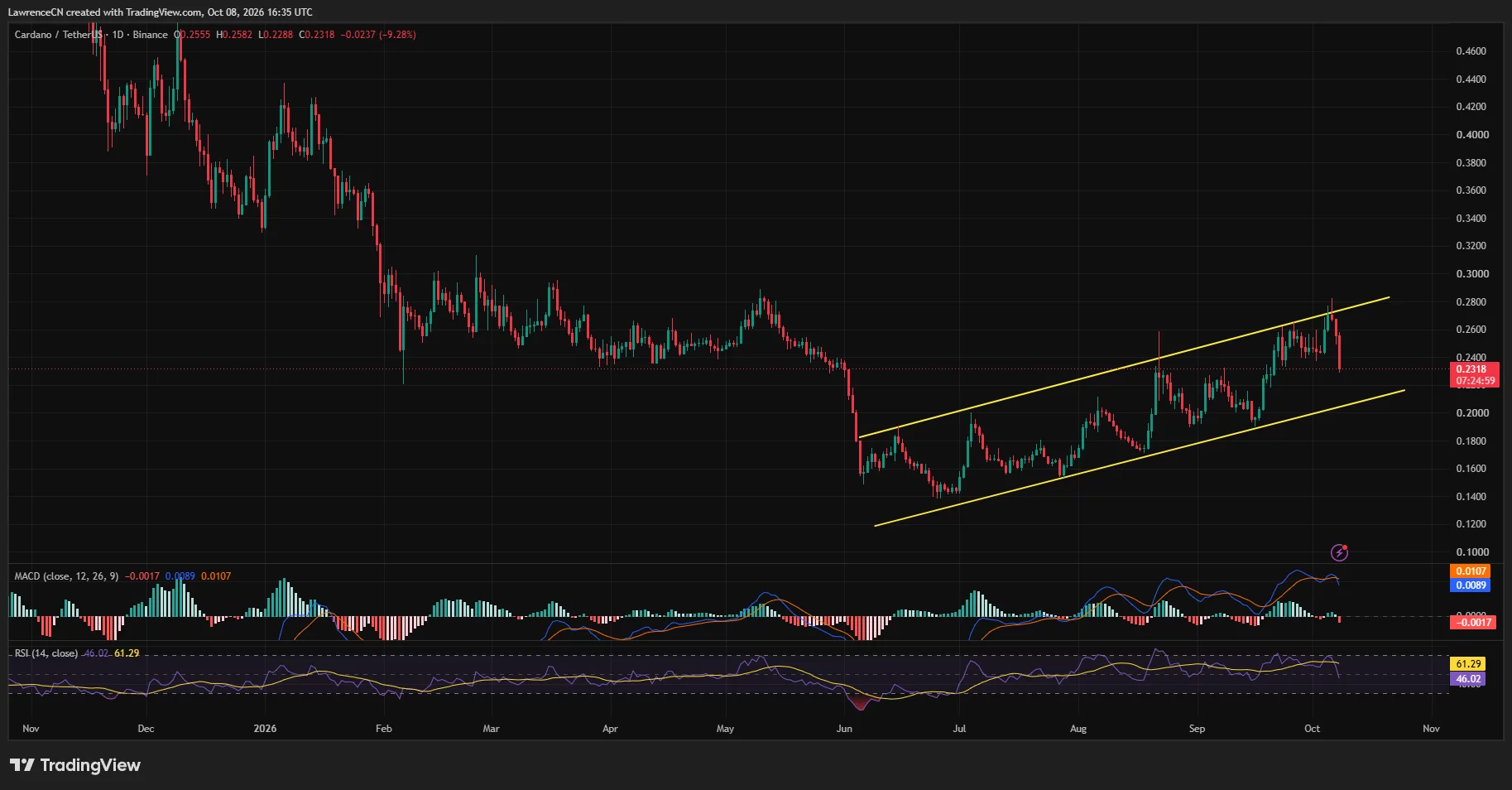1512x790 pixels.
Task: Click the purple lightning bolt icon on the chart
Action: pyautogui.click(x=1339, y=552)
